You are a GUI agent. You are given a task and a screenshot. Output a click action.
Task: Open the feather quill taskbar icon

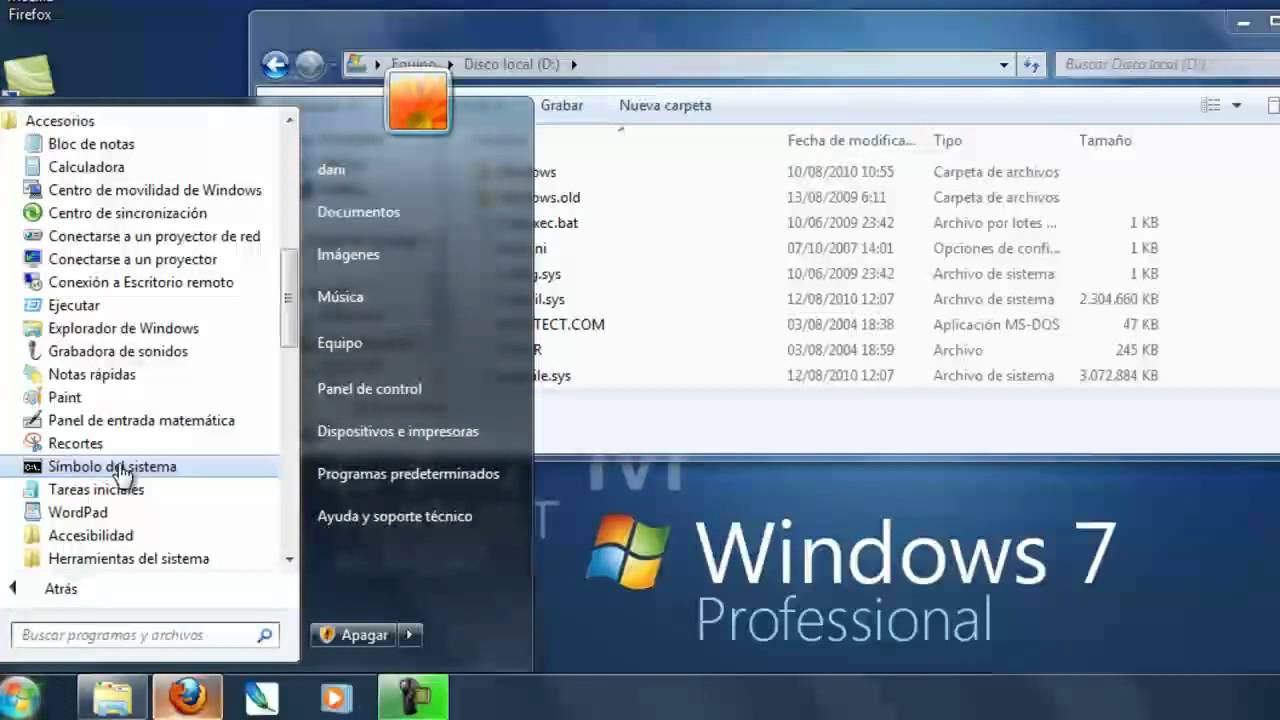tap(262, 697)
